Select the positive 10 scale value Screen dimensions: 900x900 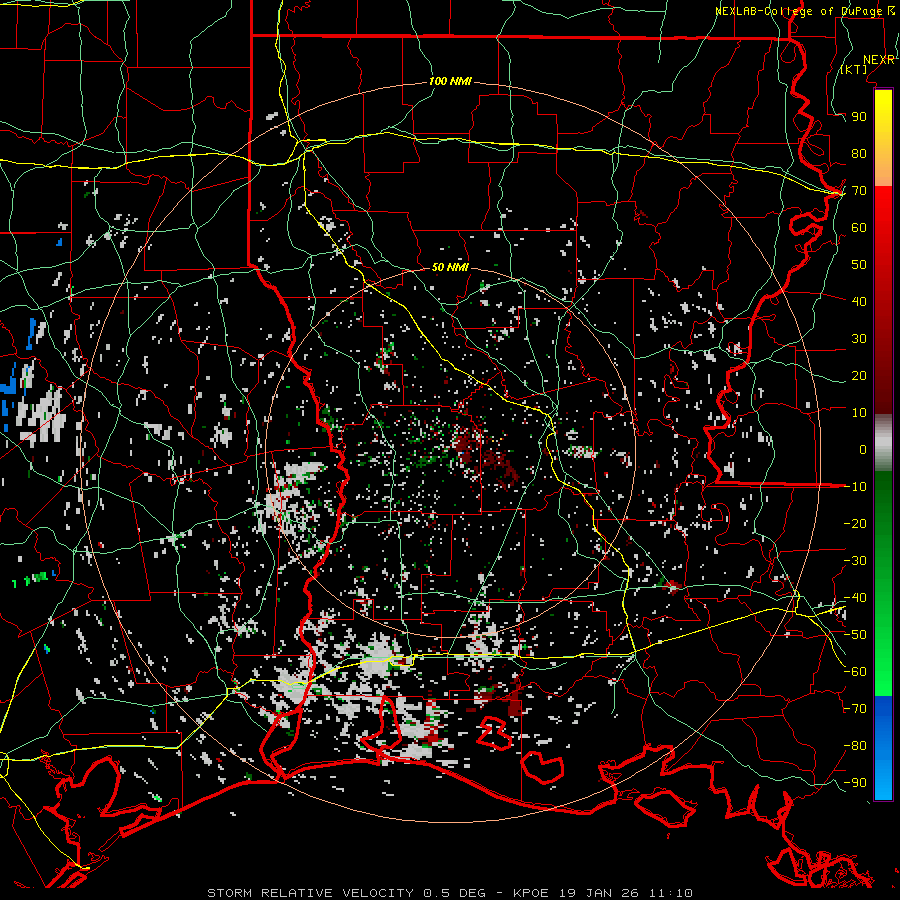pos(859,413)
